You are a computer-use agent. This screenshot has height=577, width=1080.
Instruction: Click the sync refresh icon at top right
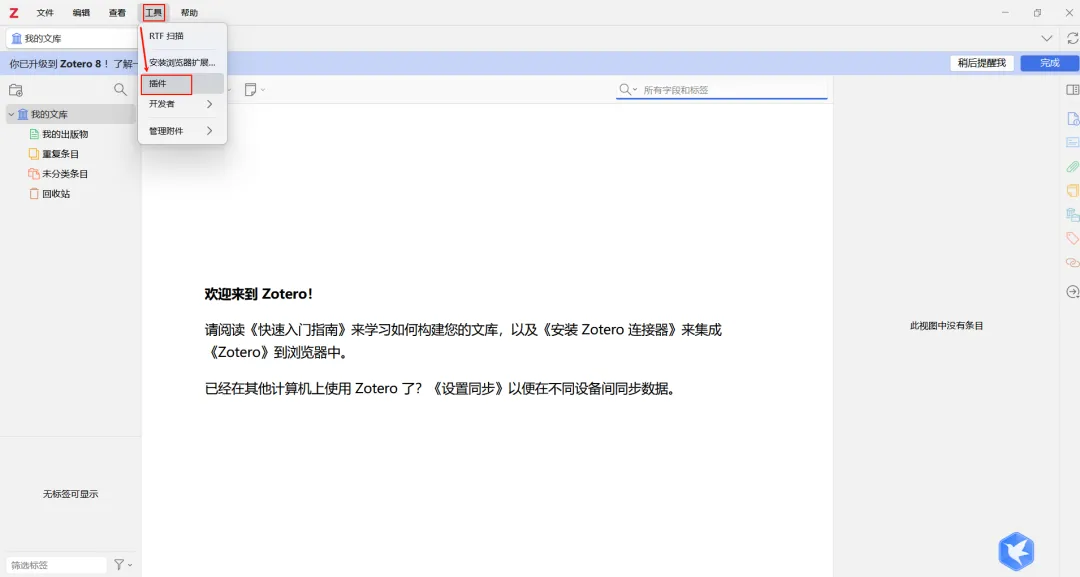point(1072,39)
